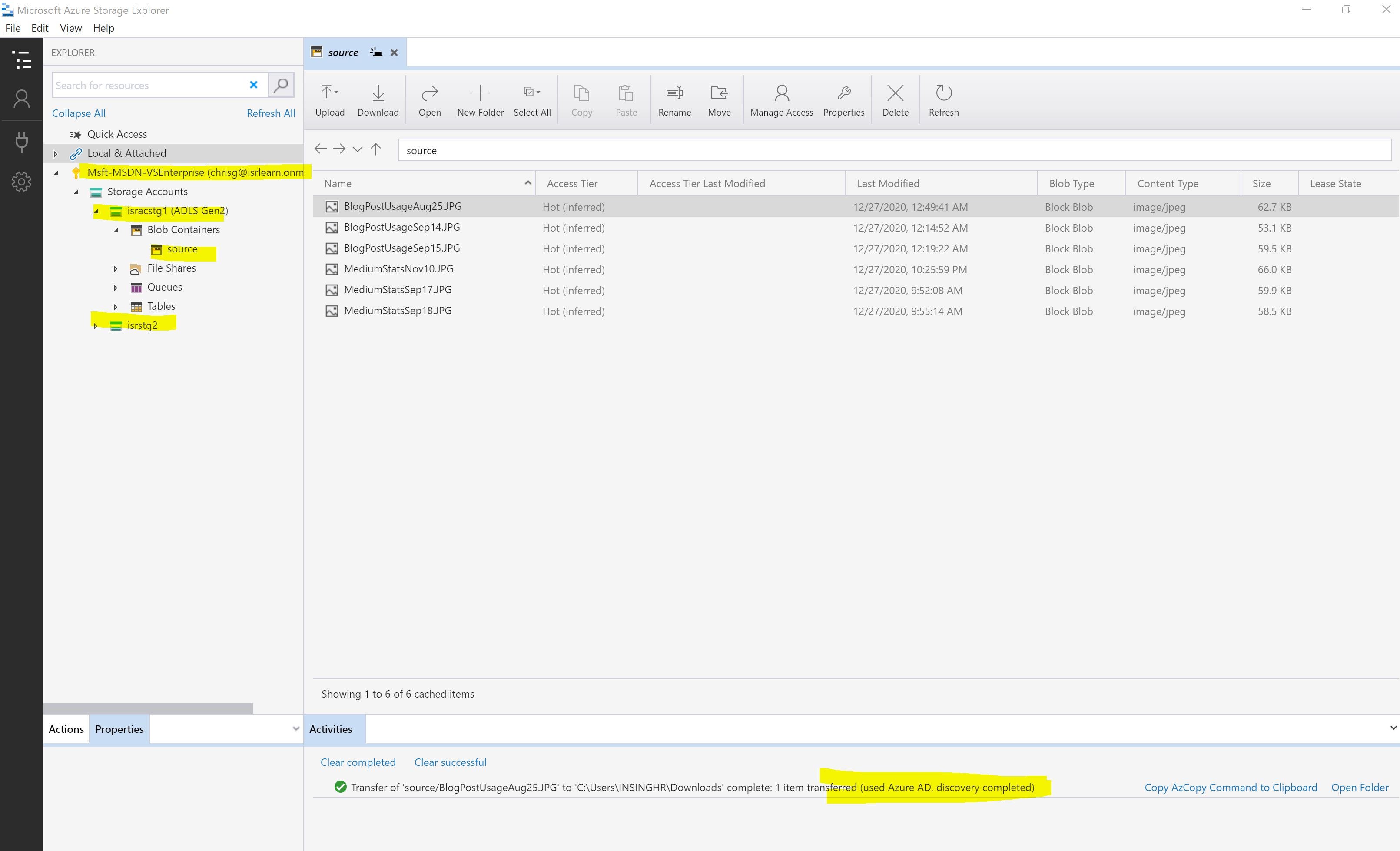Navigate back with left arrow
This screenshot has width=1400, height=851.
321,149
